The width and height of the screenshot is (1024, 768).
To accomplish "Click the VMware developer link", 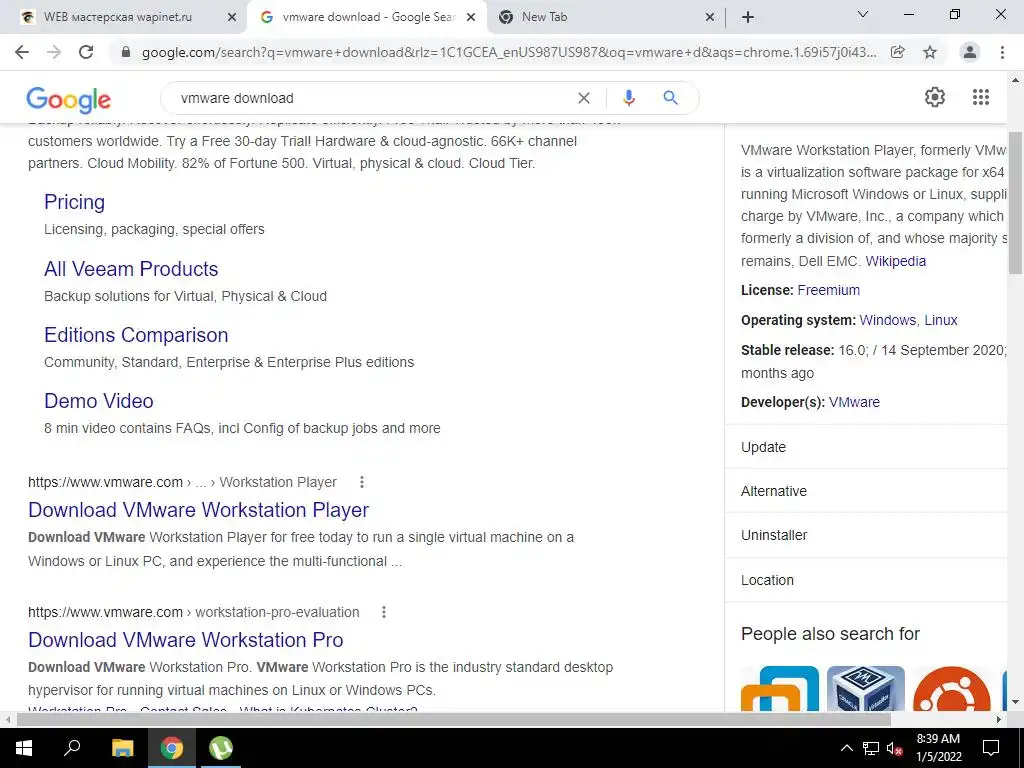I will [854, 402].
